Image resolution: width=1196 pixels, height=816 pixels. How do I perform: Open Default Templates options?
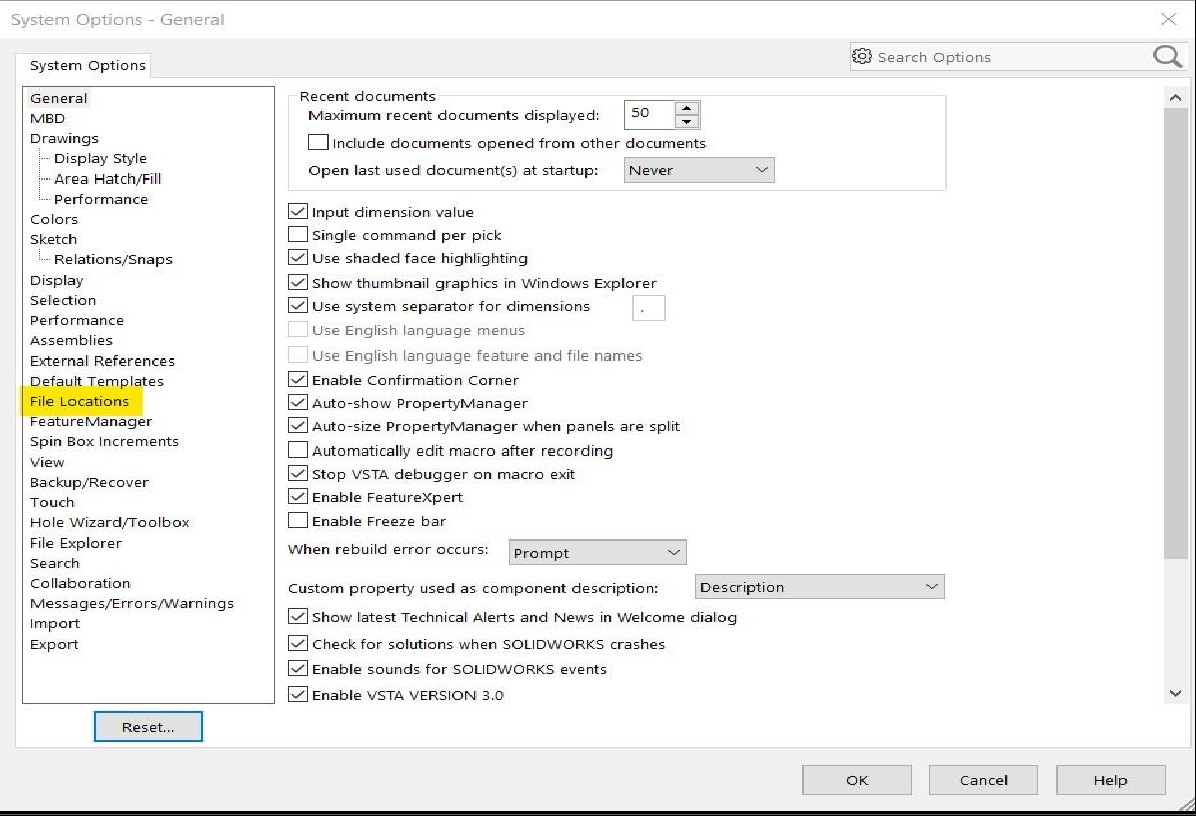(97, 381)
